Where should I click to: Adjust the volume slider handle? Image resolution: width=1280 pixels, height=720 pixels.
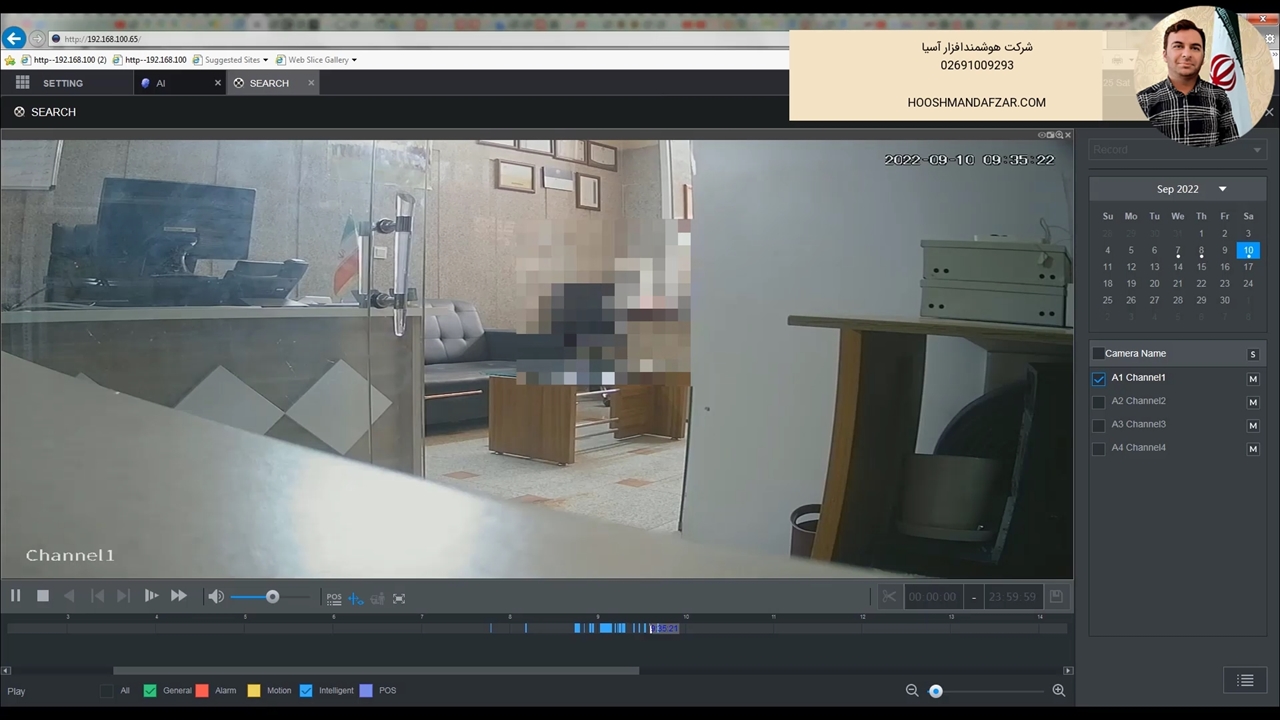(x=272, y=597)
